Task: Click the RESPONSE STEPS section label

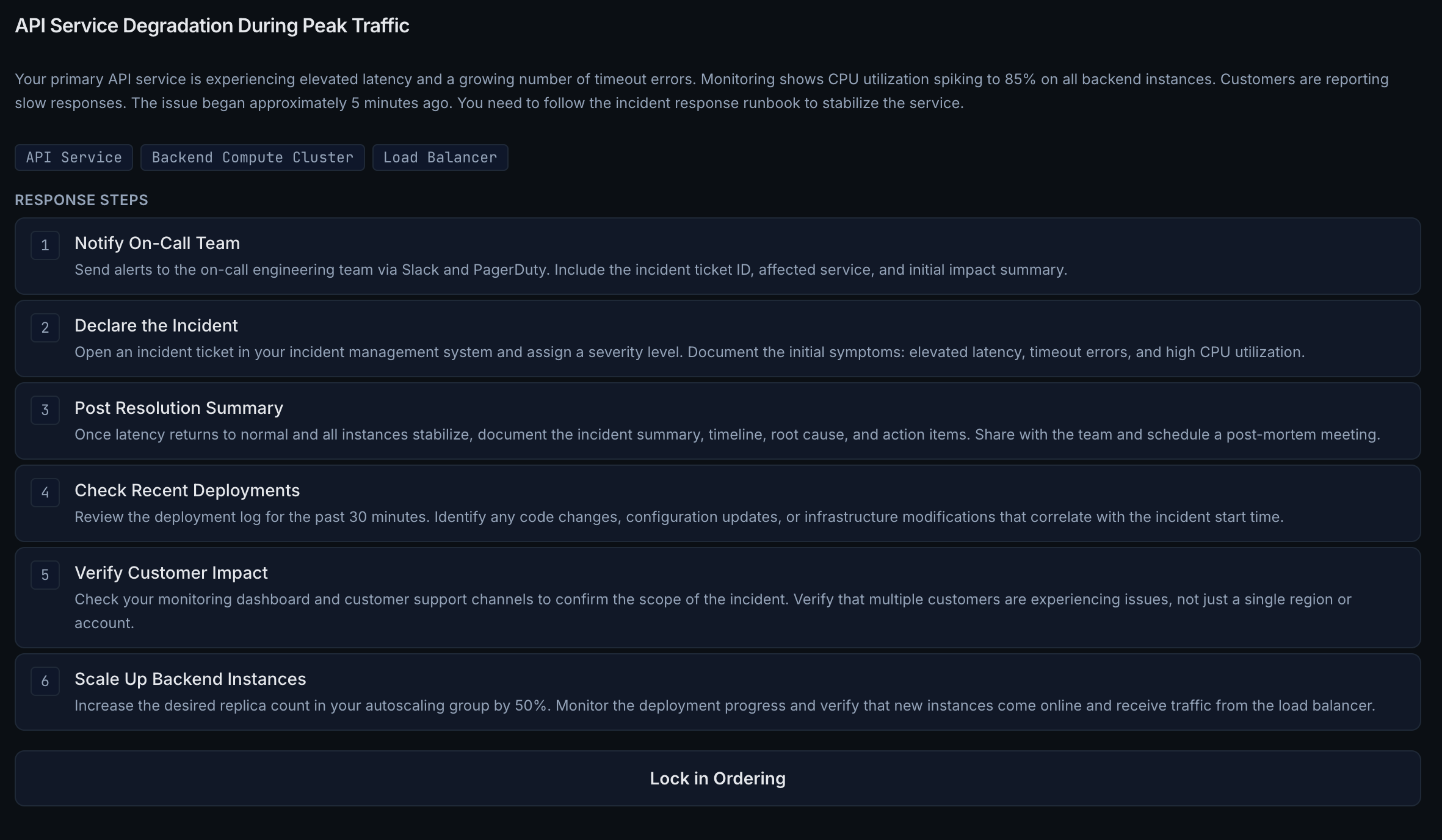Action: click(81, 200)
